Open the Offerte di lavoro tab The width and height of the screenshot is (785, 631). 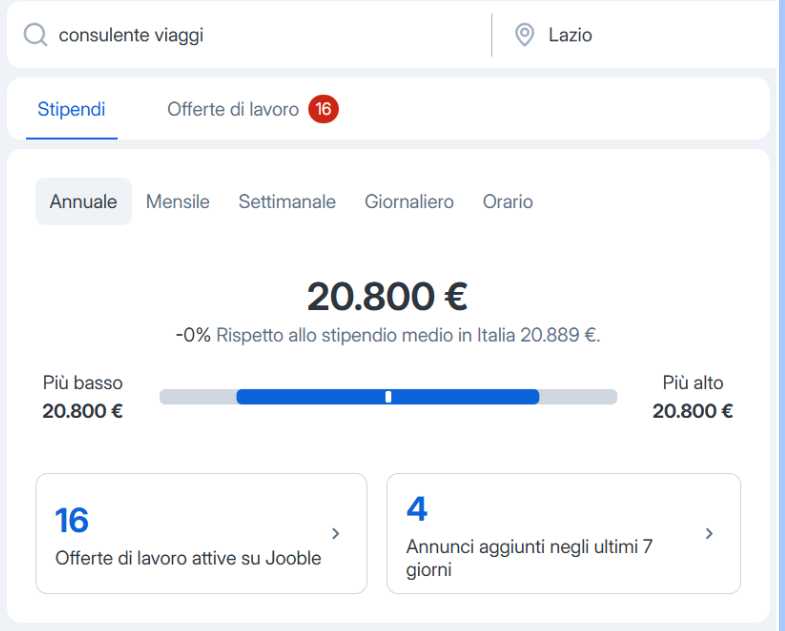click(233, 109)
